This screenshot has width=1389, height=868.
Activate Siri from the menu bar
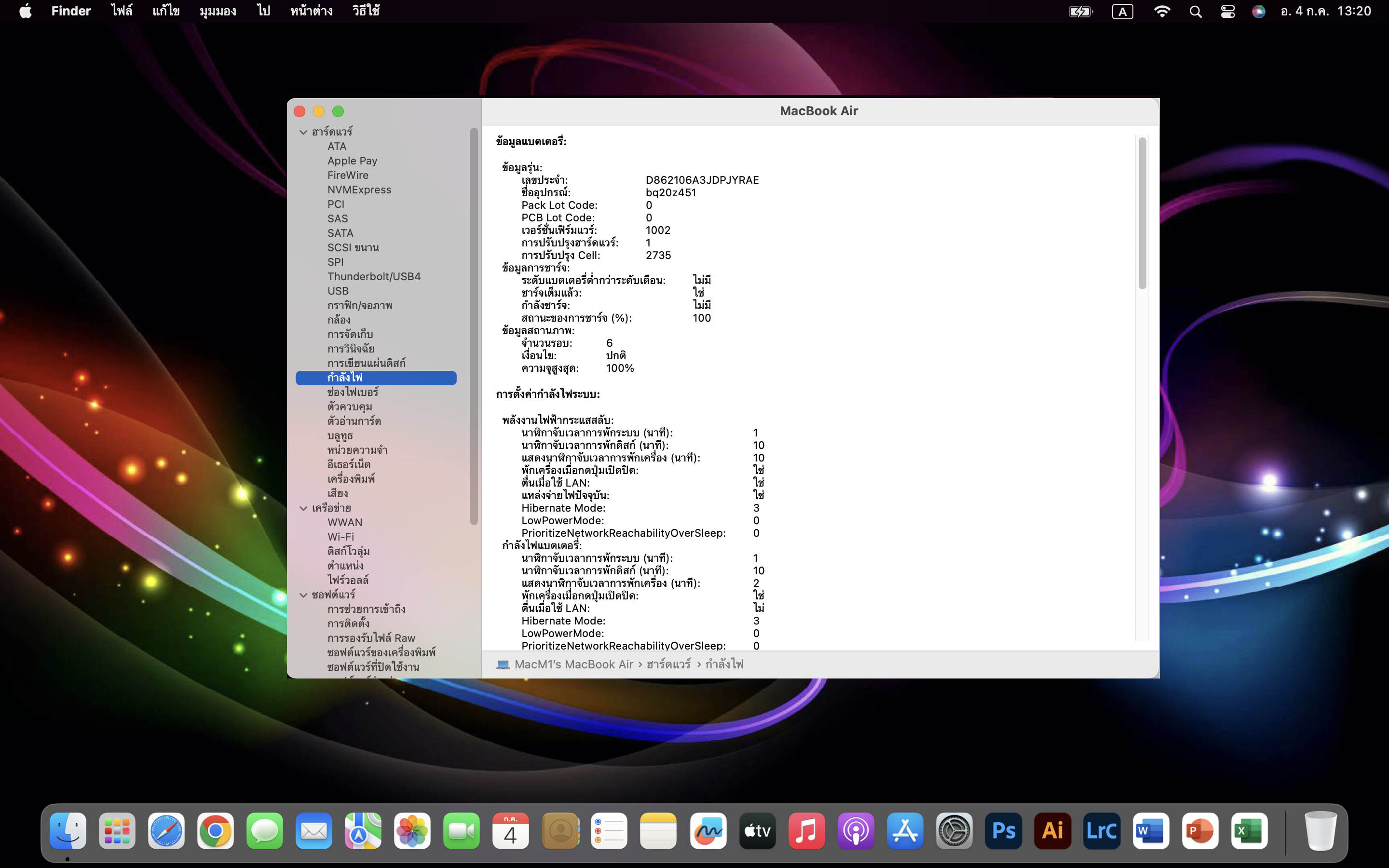(1258, 12)
